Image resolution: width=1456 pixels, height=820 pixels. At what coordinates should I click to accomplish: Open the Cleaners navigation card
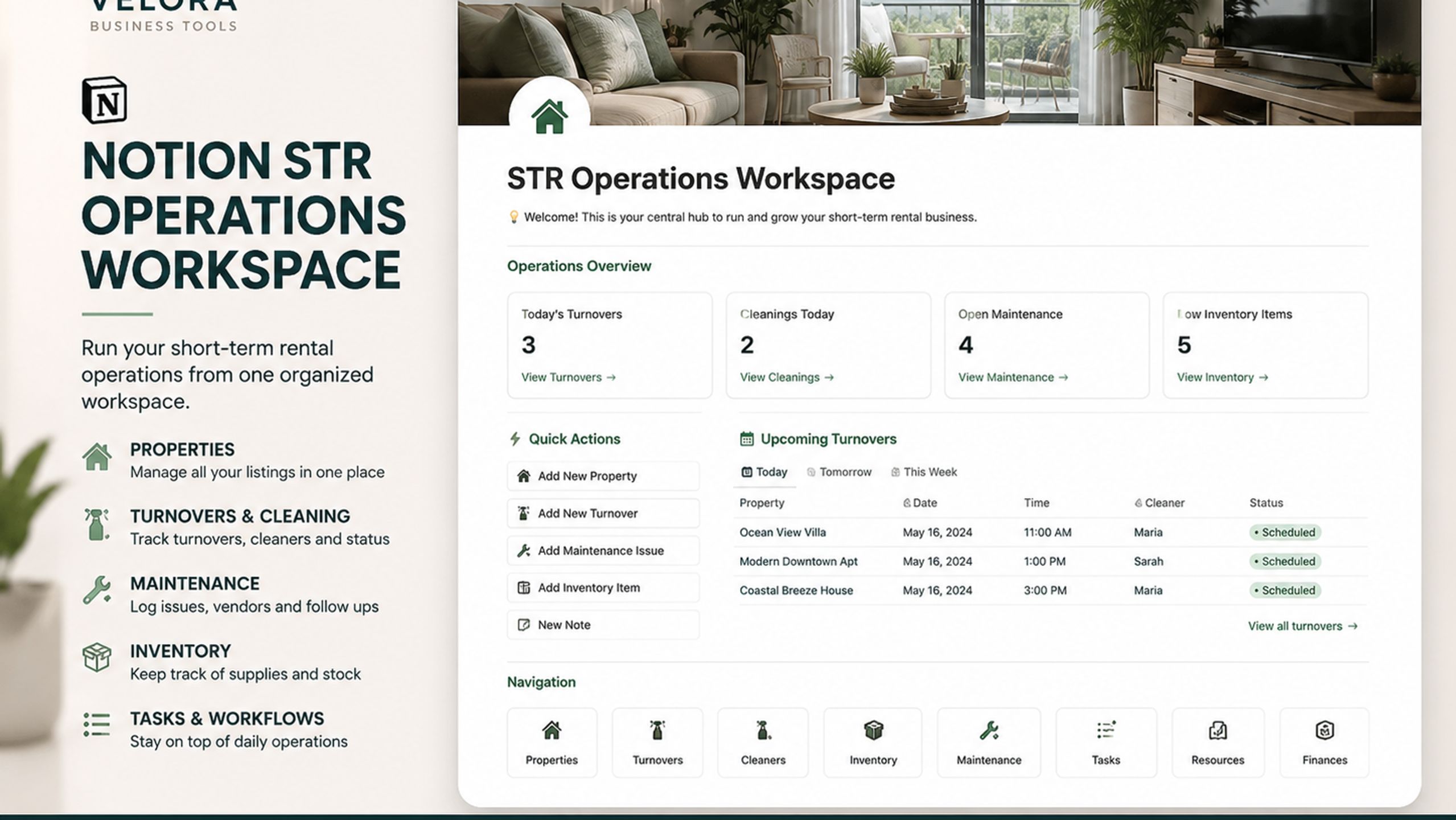click(x=763, y=743)
